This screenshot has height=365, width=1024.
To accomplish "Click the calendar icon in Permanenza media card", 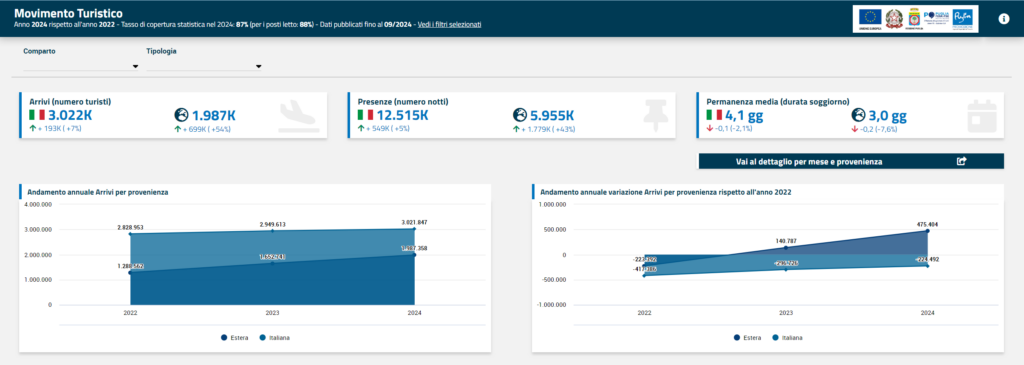I will coord(982,116).
